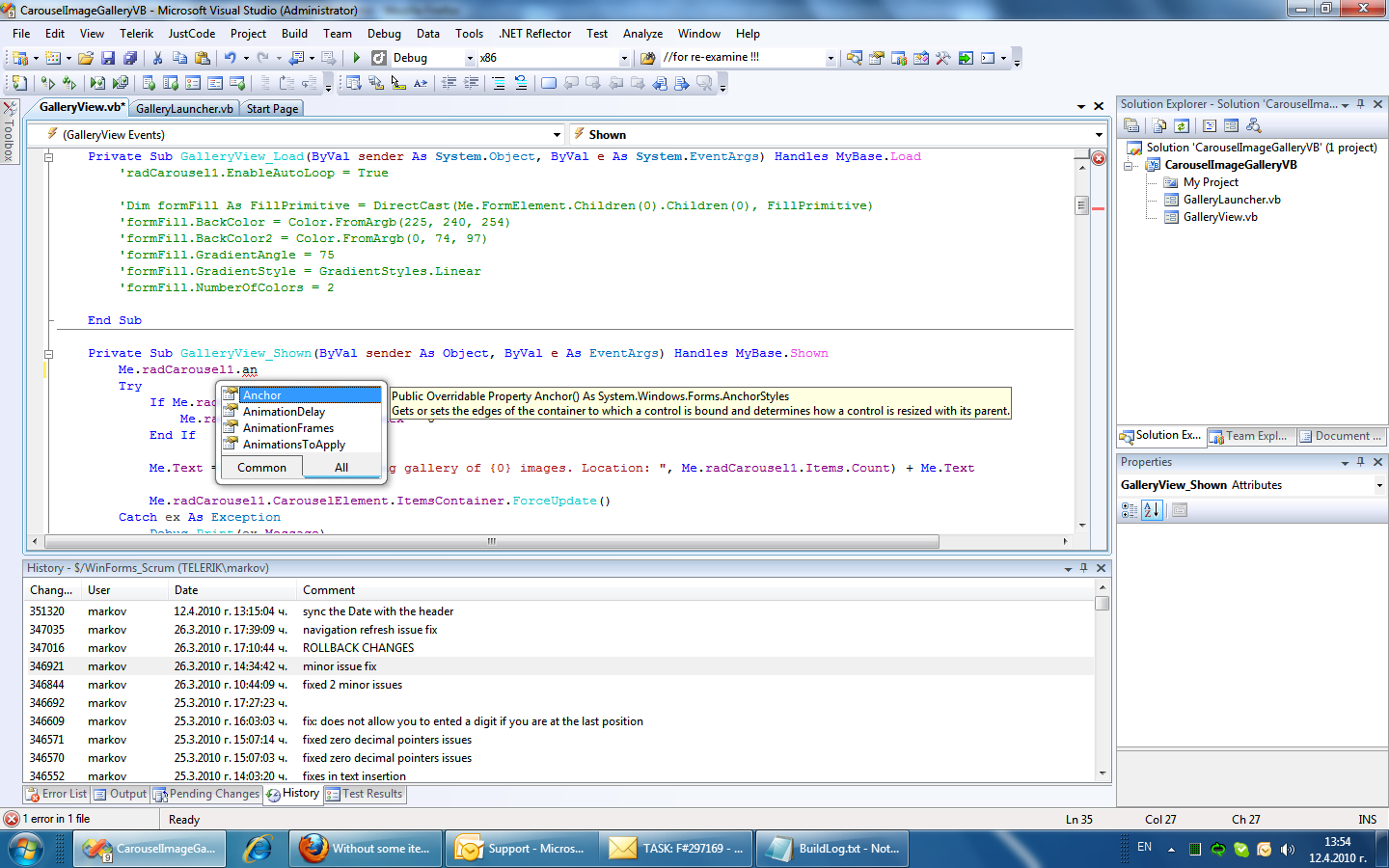Viewport: 1389px width, 868px height.
Task: Select the All tab in IntelliSense popup
Action: point(341,468)
